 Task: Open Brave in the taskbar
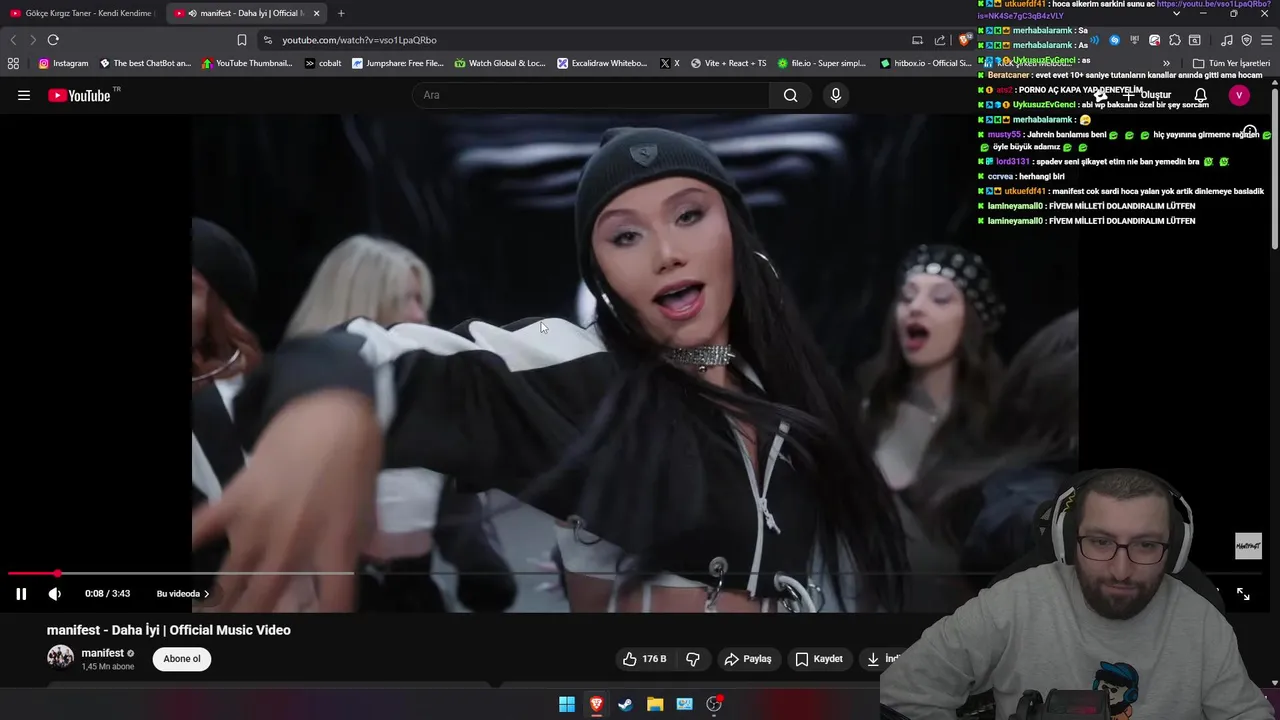[x=596, y=704]
